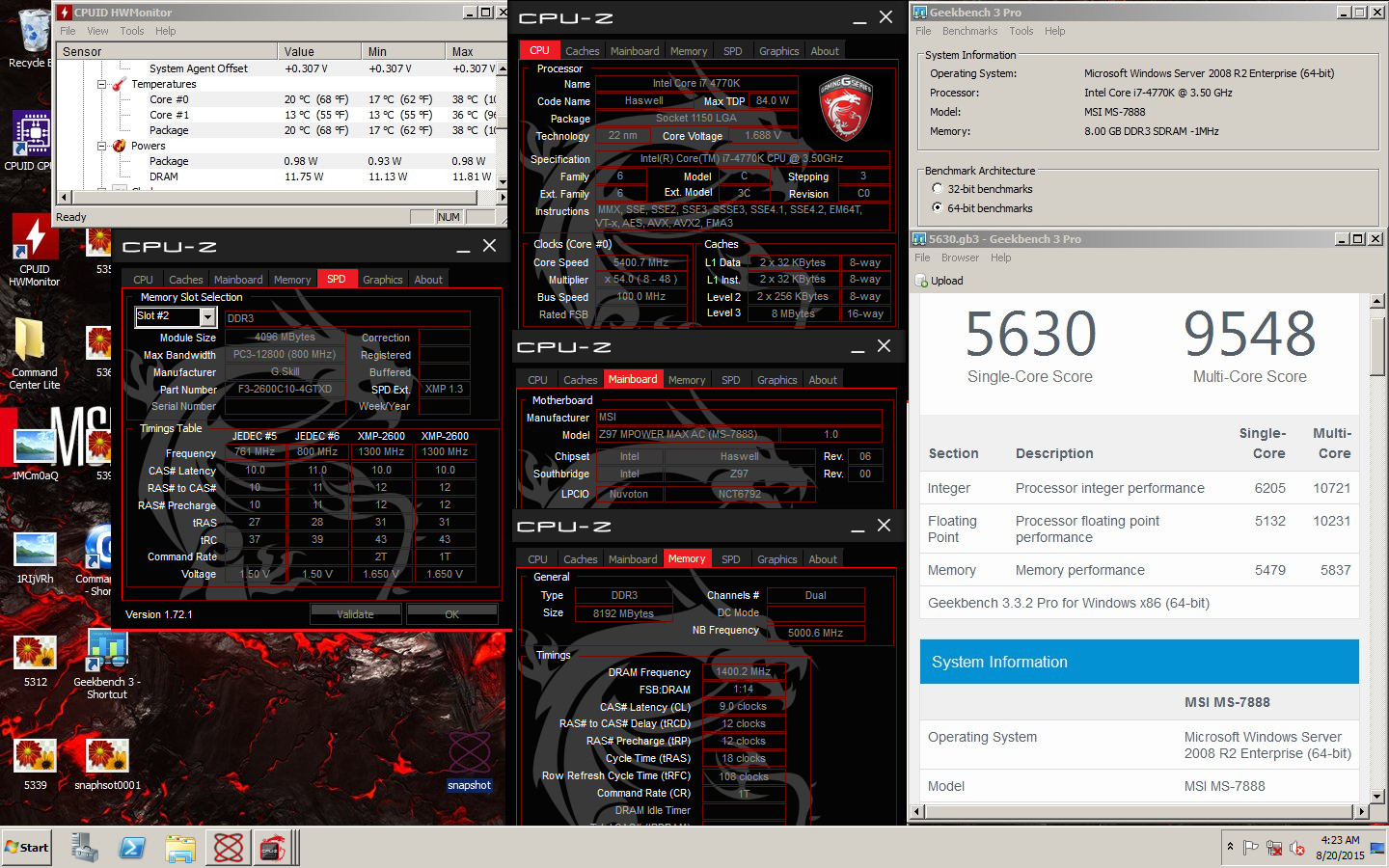Switch to SPD tab in Mainboard CPU-Z window
Image resolution: width=1389 pixels, height=868 pixels.
pos(731,380)
